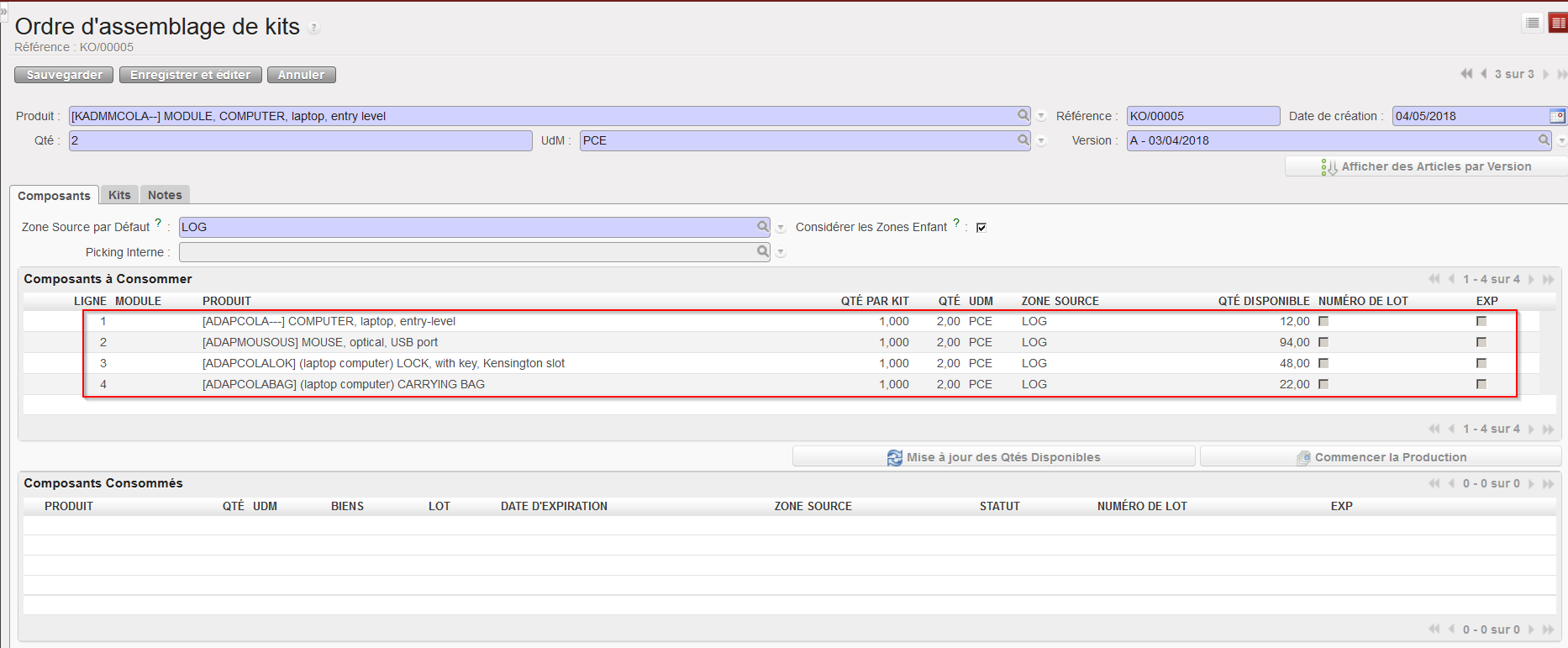Open the Kits tab
The image size is (1568, 648).
(x=119, y=195)
